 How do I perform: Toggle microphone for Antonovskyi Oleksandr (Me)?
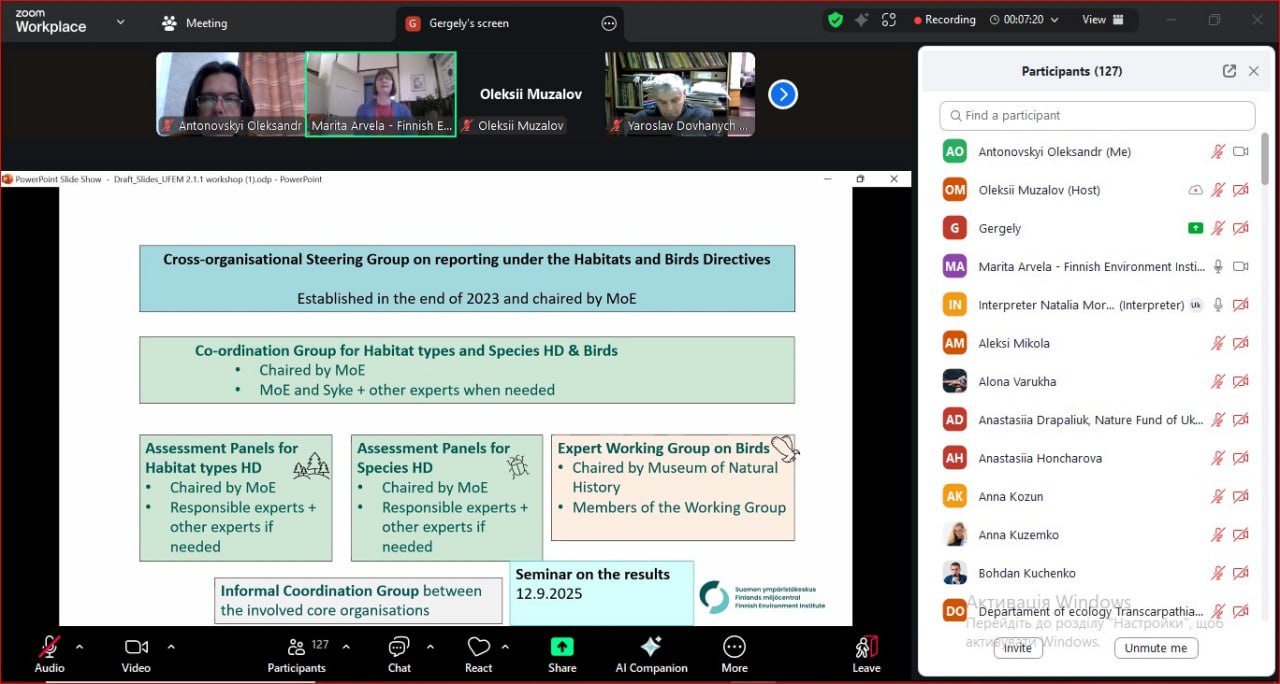(1218, 152)
